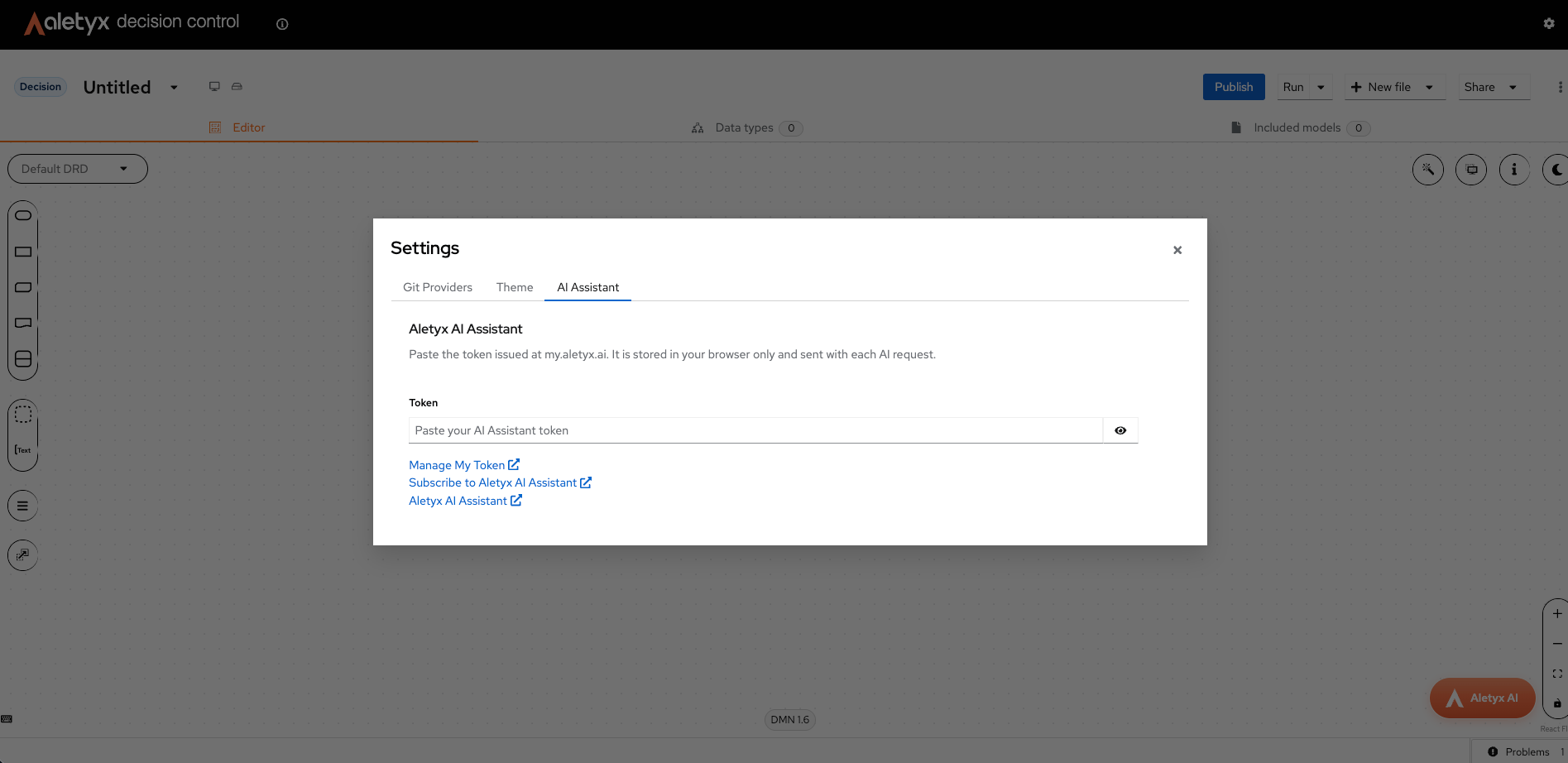Open the settings gear icon in header

click(1549, 24)
